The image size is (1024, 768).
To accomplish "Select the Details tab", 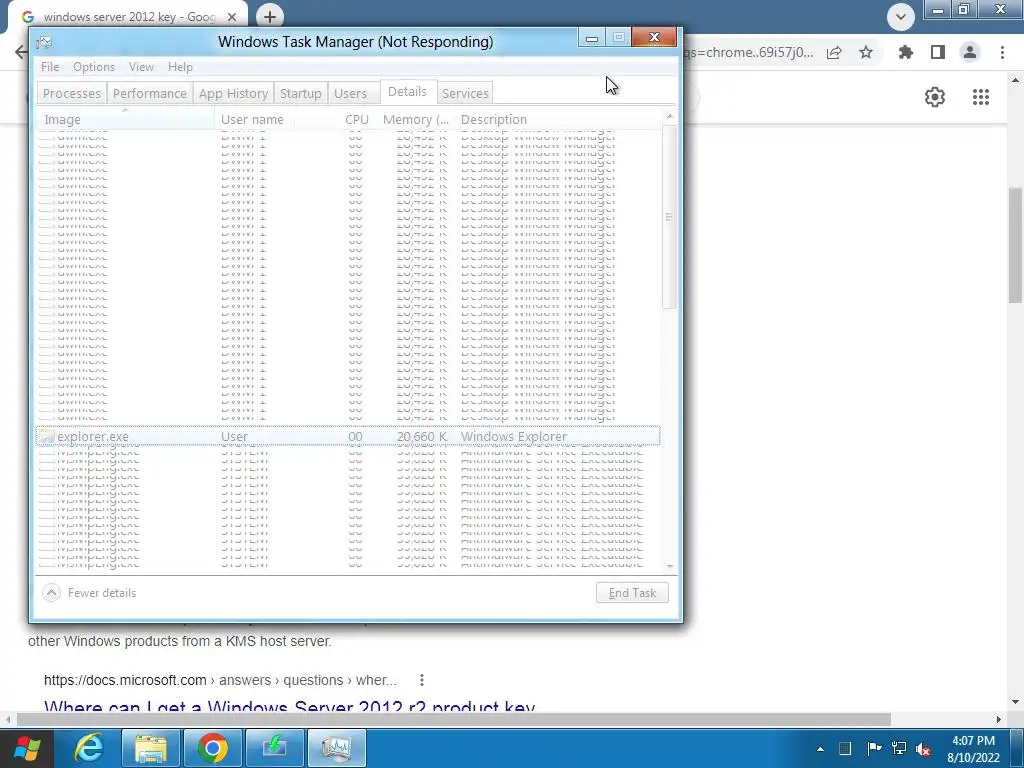I will point(408,91).
